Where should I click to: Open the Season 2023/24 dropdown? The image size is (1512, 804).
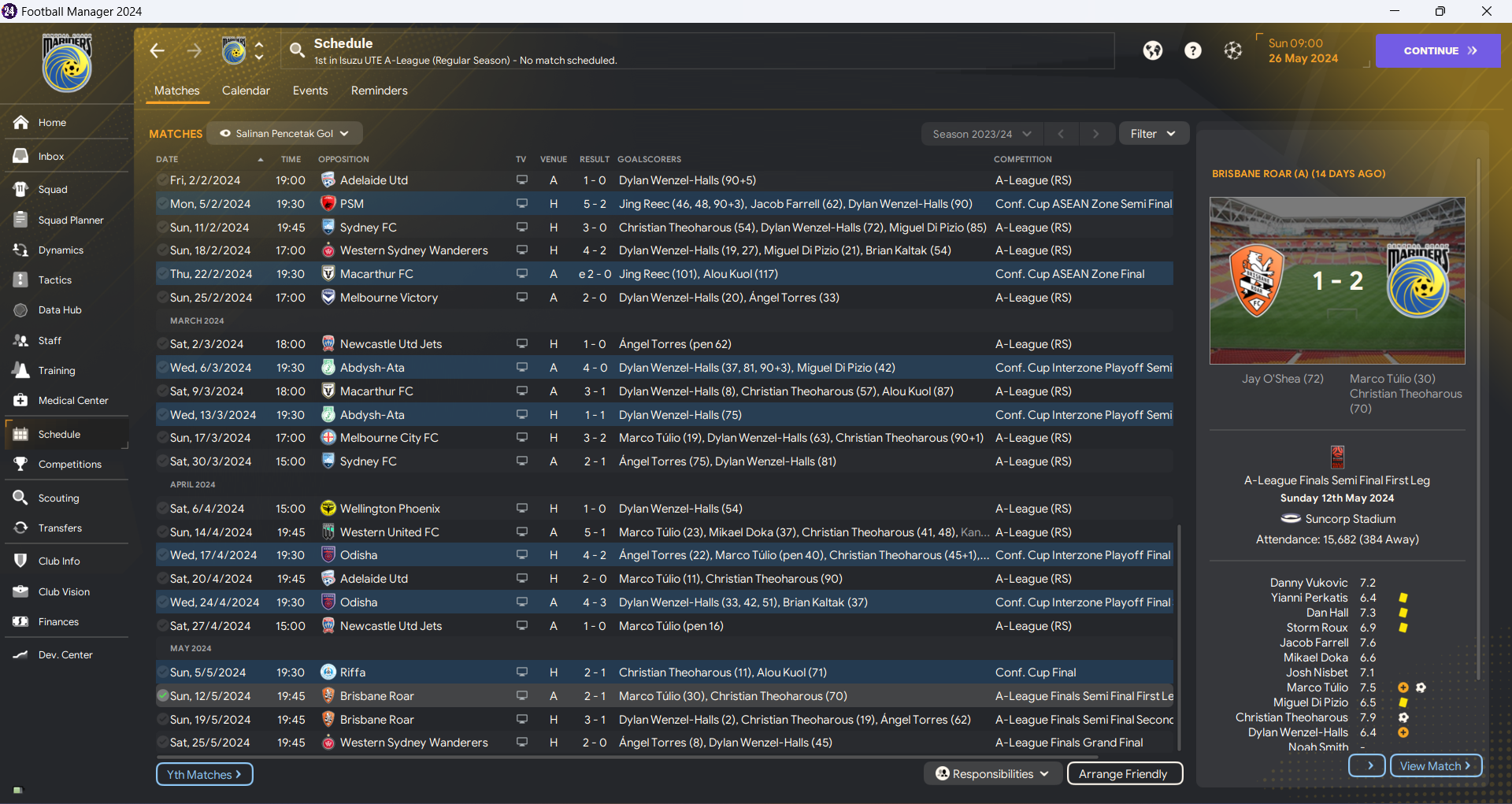click(x=981, y=134)
